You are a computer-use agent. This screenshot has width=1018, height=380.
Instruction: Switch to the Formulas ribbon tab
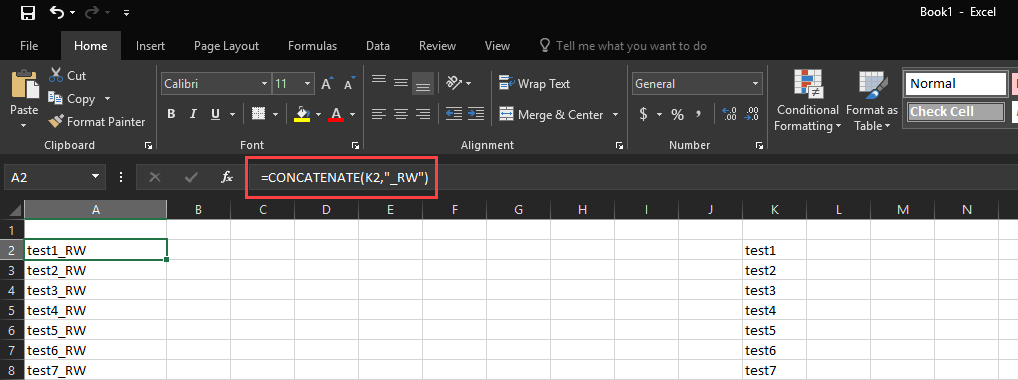[312, 46]
